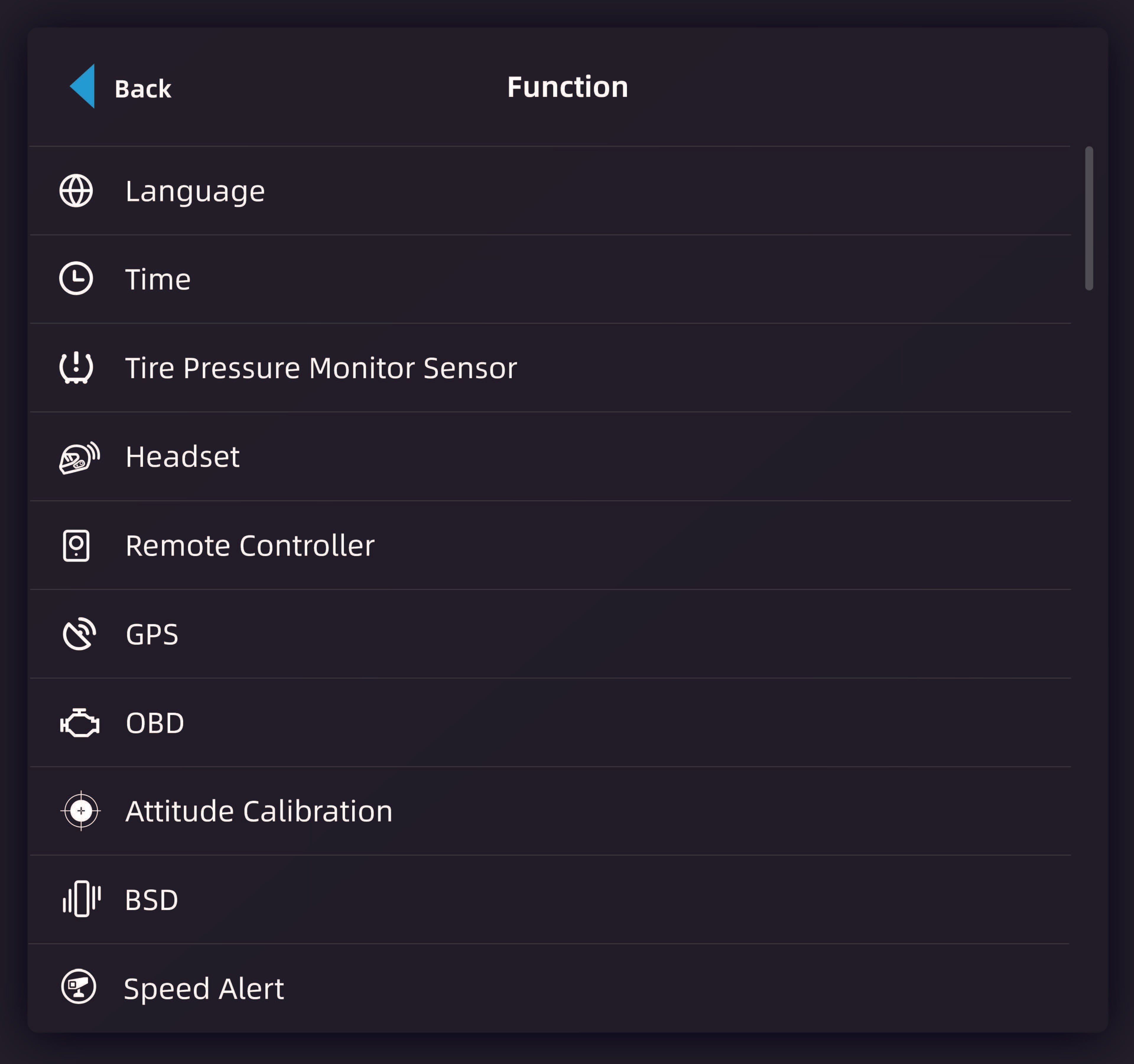Open Attitude Calibration settings
The height and width of the screenshot is (1064, 1134).
pos(259,811)
